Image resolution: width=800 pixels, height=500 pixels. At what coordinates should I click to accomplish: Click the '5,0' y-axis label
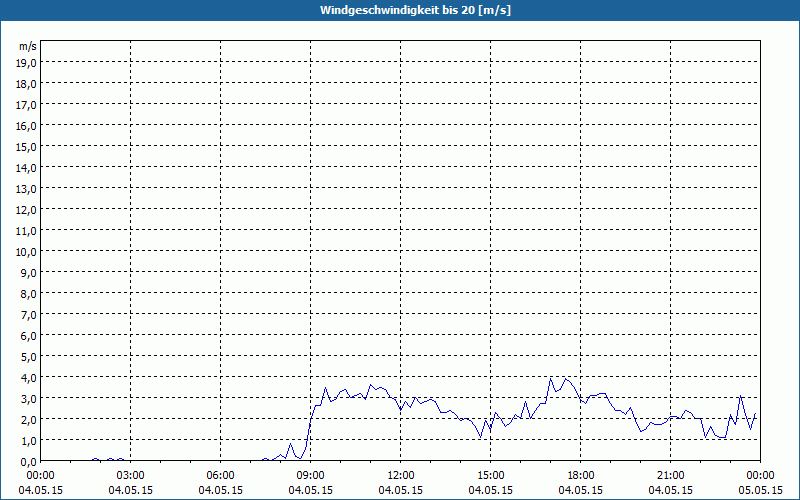(x=28, y=357)
